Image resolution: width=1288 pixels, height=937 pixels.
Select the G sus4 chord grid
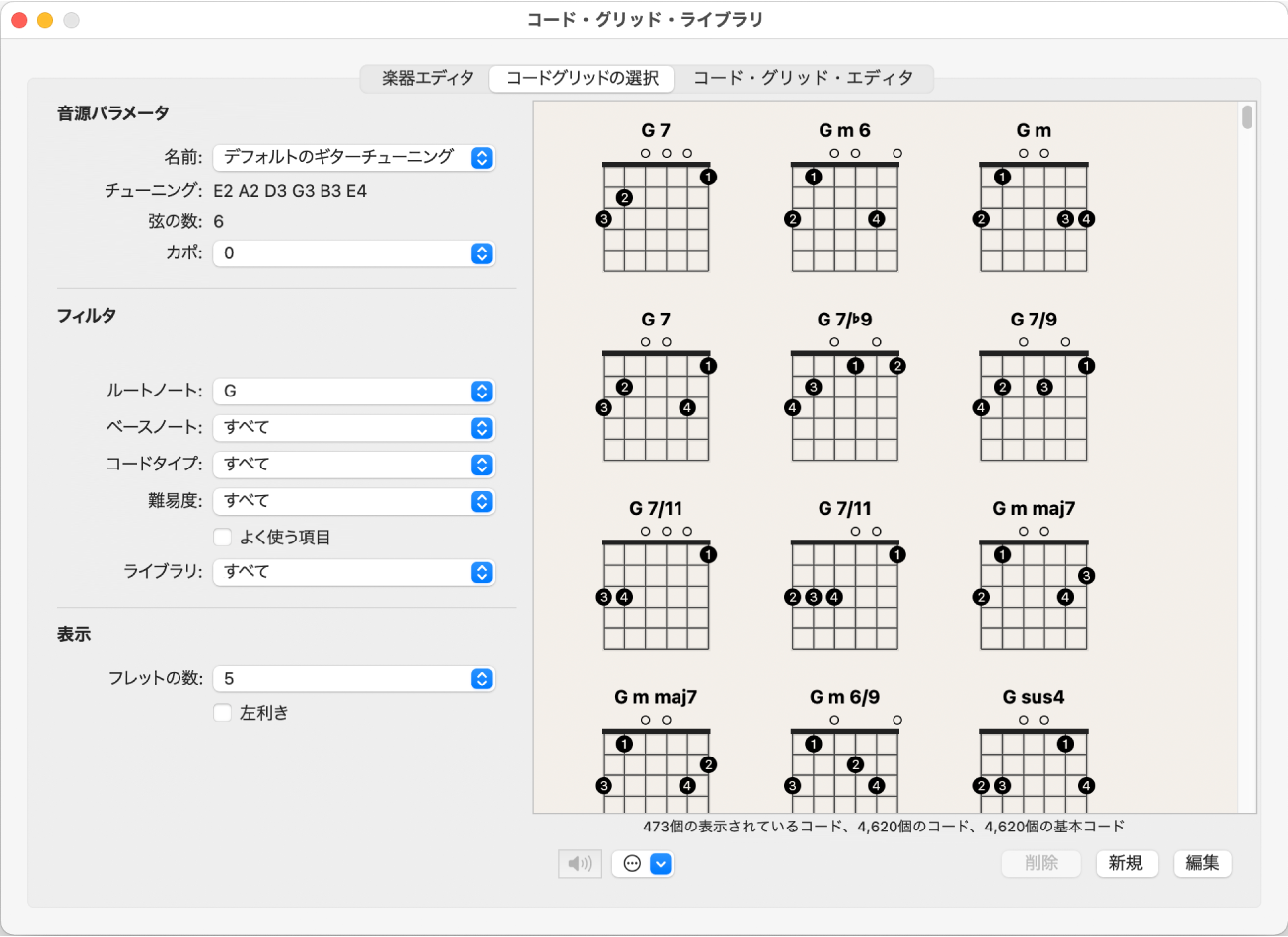click(1032, 759)
